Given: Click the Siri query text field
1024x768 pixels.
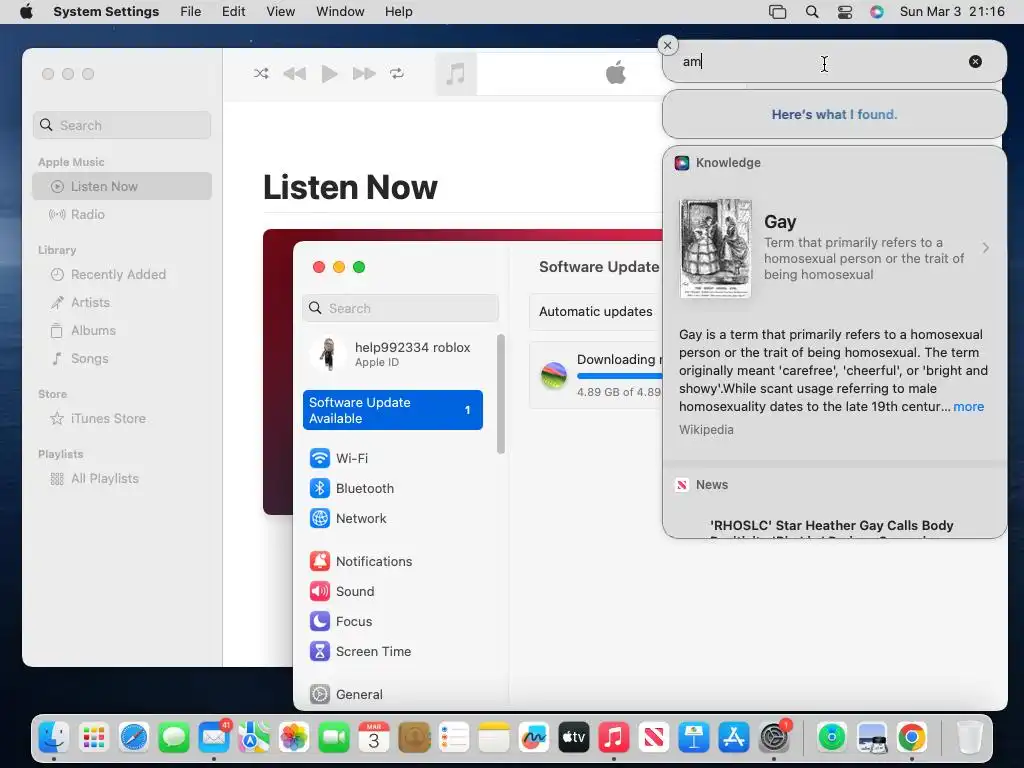Looking at the screenshot, I should [x=823, y=61].
